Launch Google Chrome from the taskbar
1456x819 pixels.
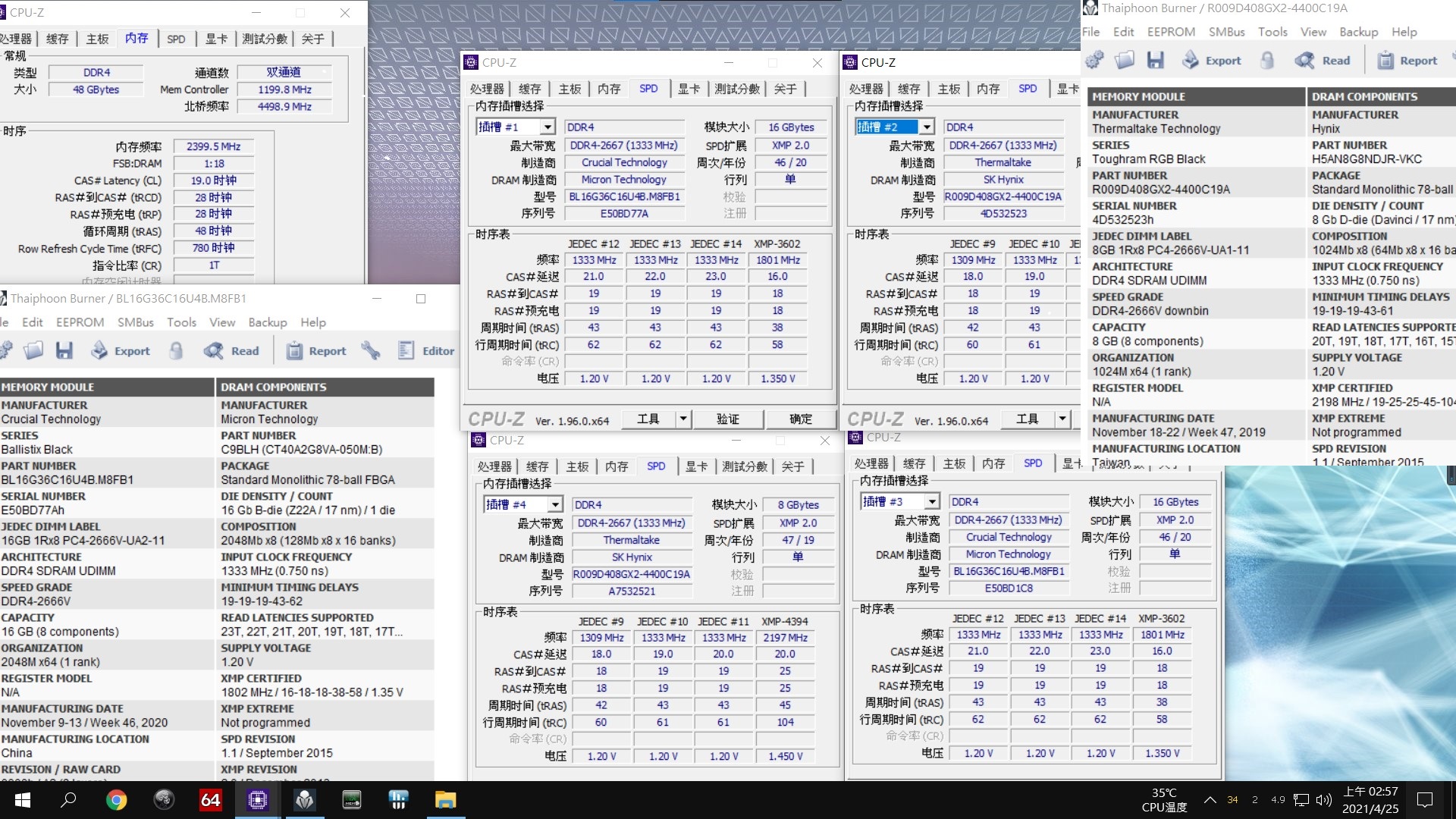click(116, 800)
